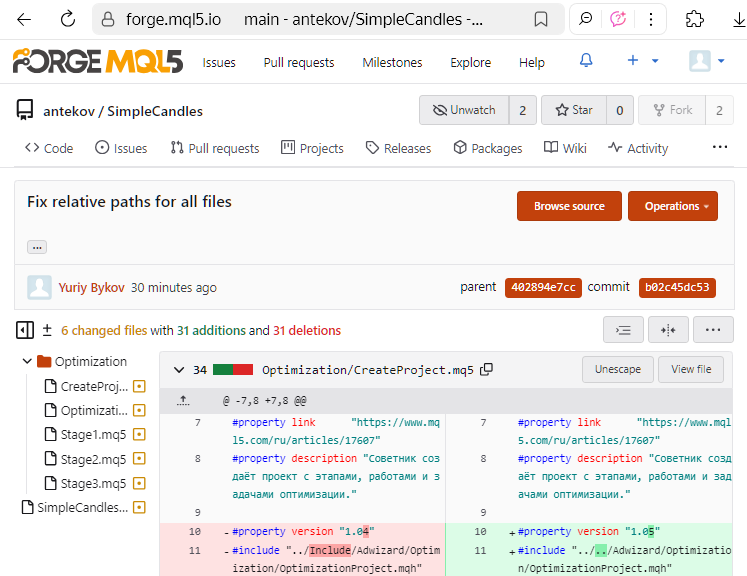Open the notifications bell
747x576 pixels.
[x=586, y=61]
